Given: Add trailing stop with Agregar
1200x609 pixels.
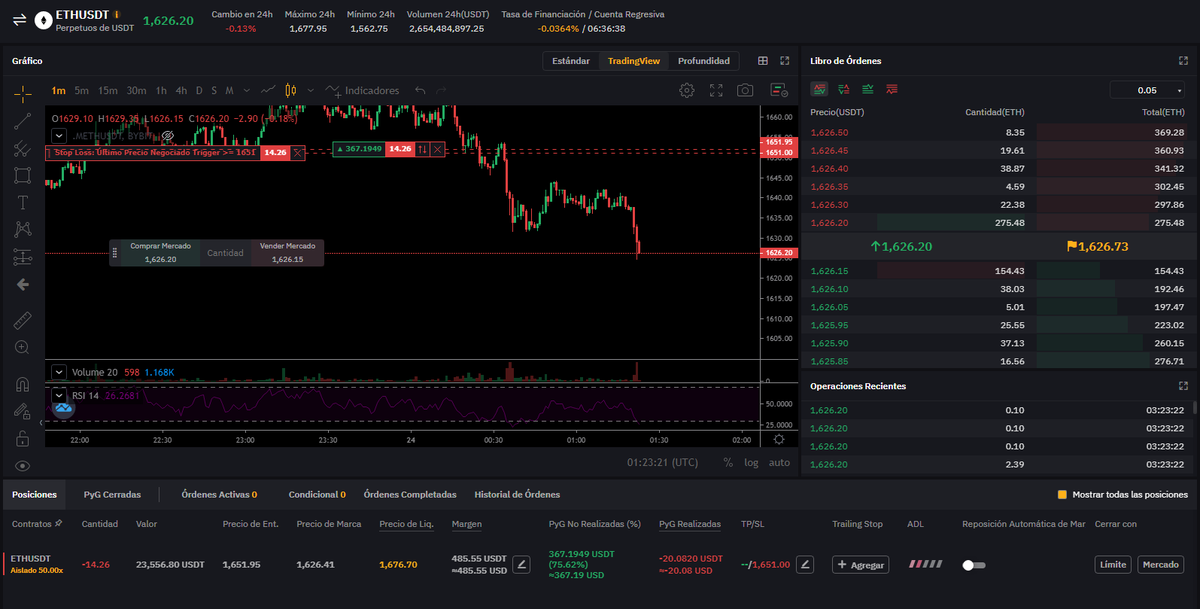Looking at the screenshot, I should pyautogui.click(x=860, y=565).
